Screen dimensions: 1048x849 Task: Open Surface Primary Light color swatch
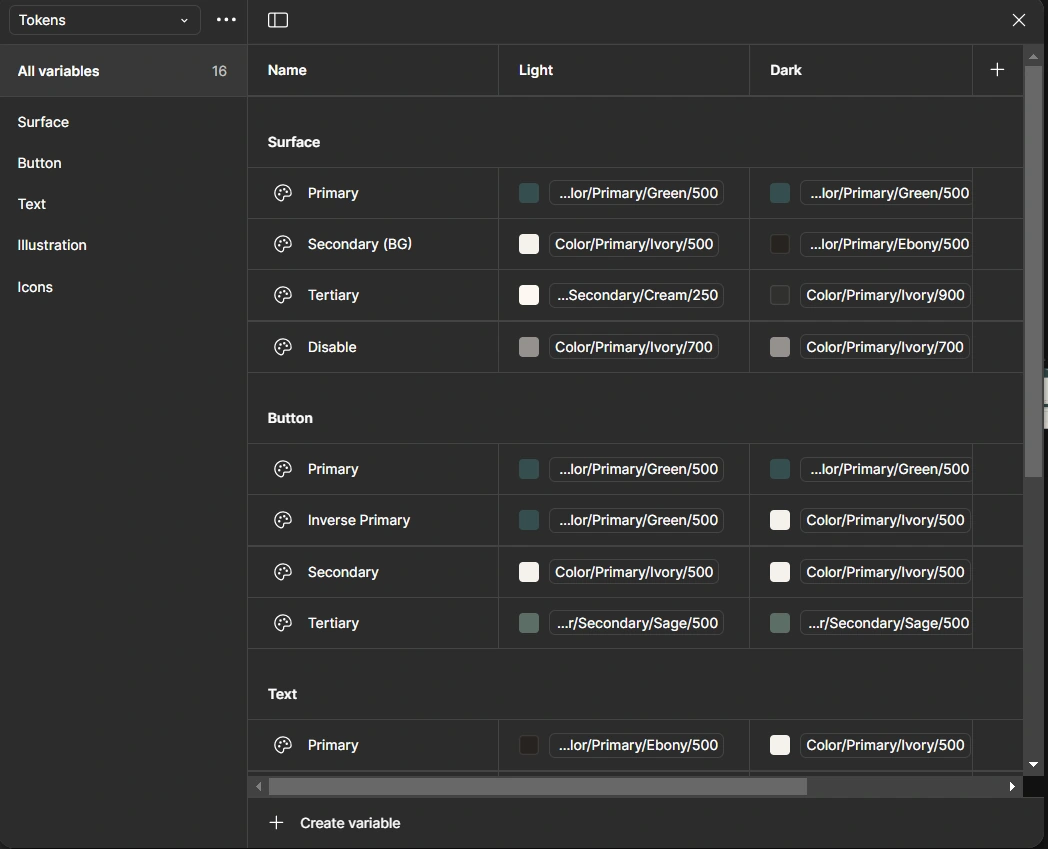pos(529,193)
